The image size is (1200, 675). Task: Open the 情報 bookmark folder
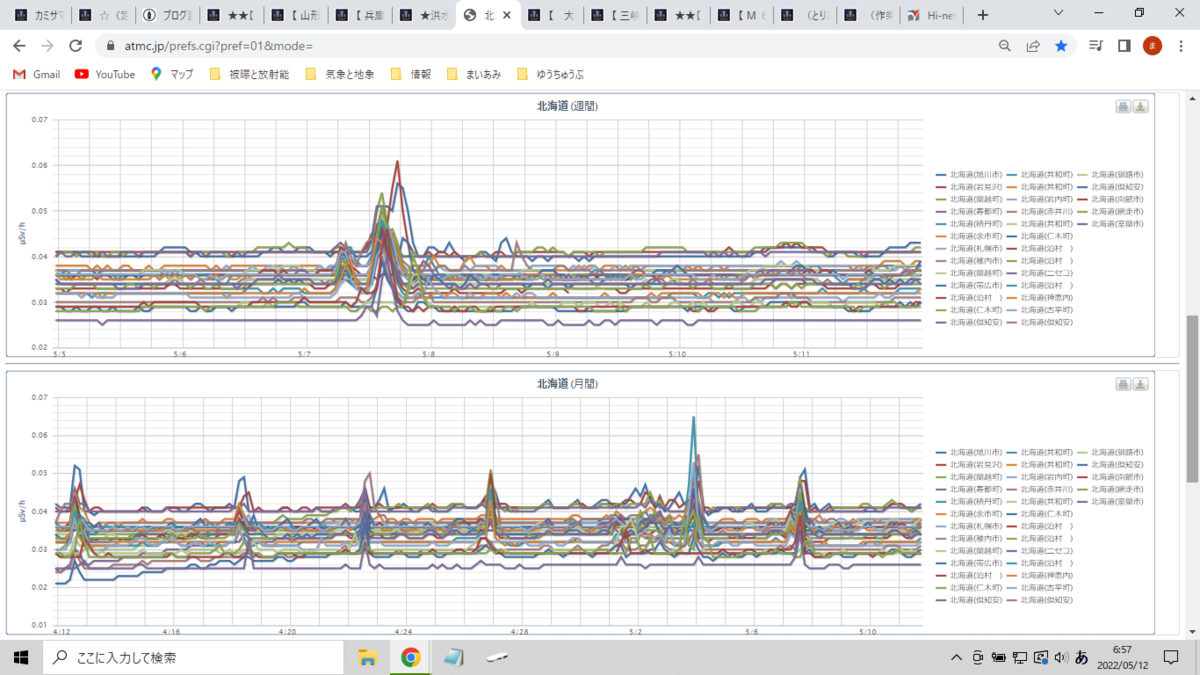[411, 74]
